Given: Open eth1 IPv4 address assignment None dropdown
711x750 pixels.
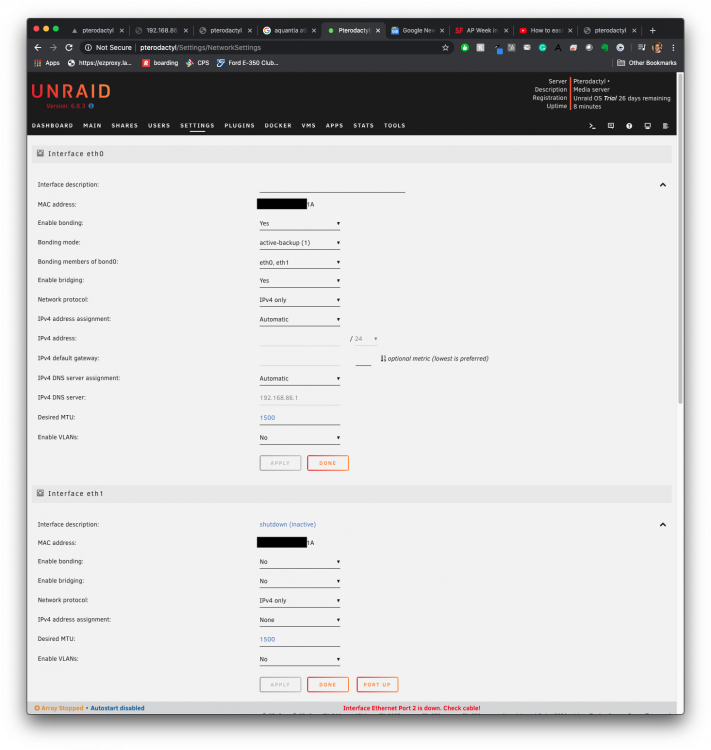Looking at the screenshot, I should (300, 620).
